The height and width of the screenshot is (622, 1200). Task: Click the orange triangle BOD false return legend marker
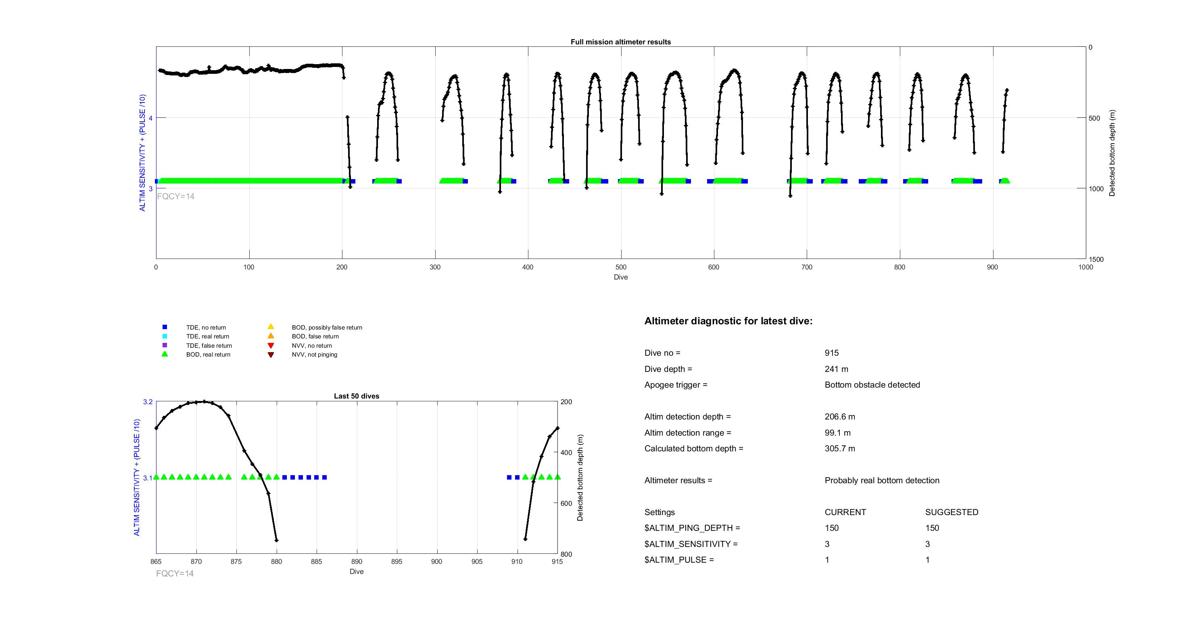pyautogui.click(x=271, y=336)
